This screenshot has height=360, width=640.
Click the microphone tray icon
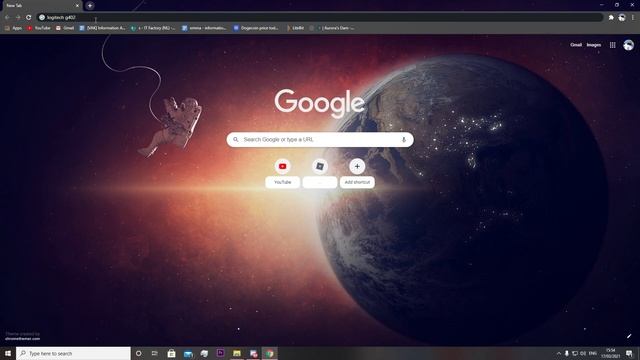pos(567,353)
